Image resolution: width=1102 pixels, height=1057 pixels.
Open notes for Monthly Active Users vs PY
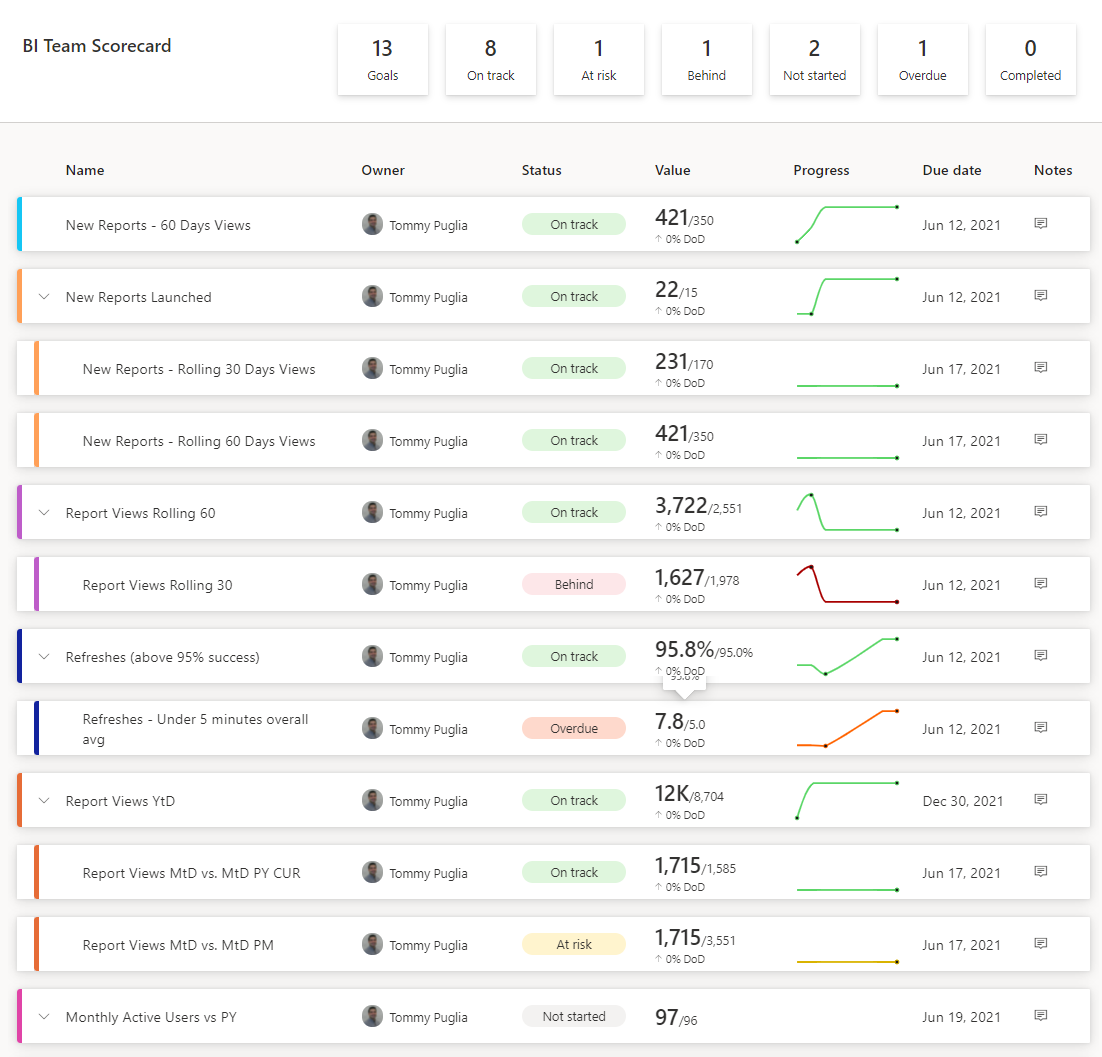click(x=1040, y=1016)
